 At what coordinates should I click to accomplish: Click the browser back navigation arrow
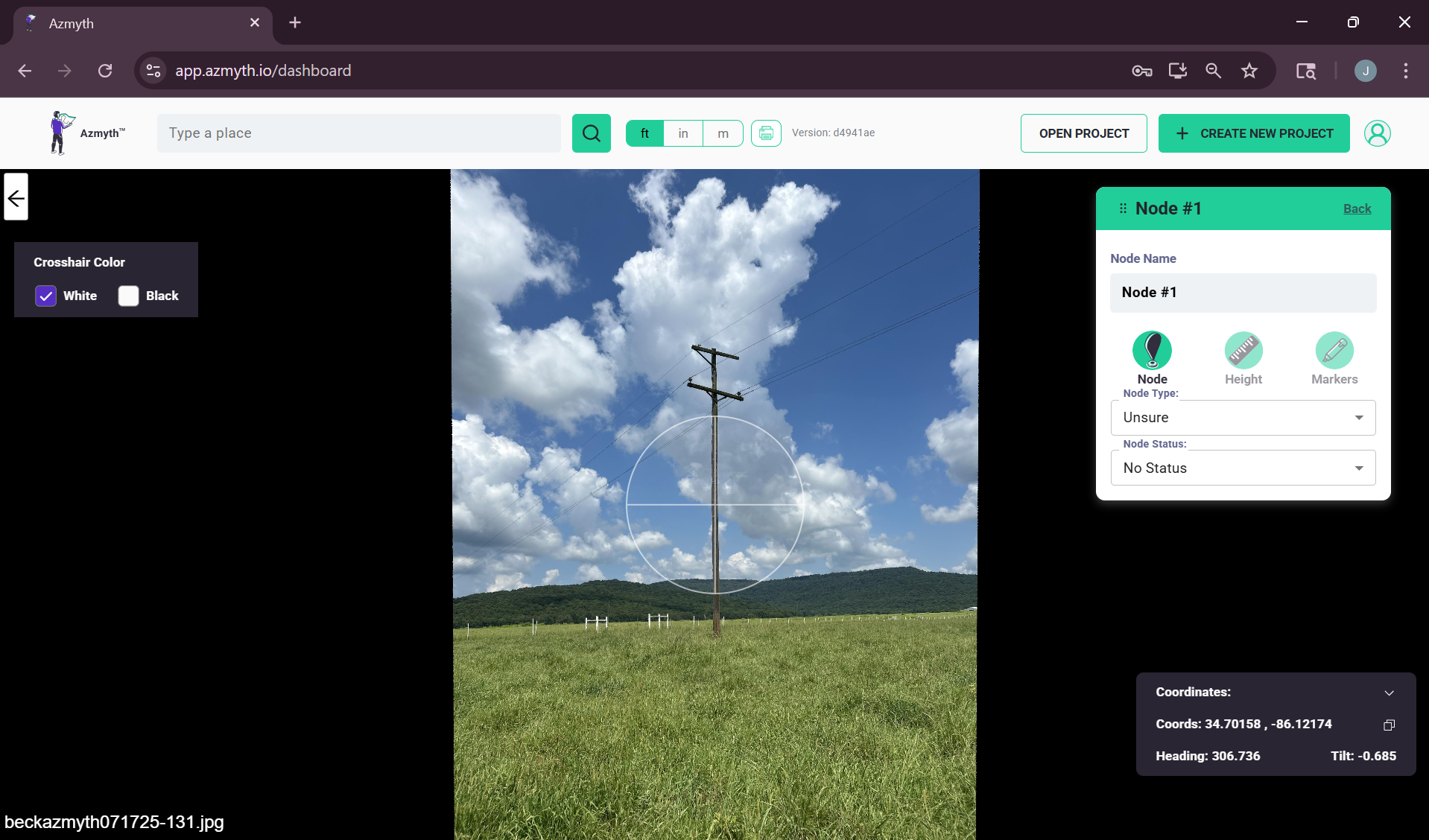tap(25, 71)
